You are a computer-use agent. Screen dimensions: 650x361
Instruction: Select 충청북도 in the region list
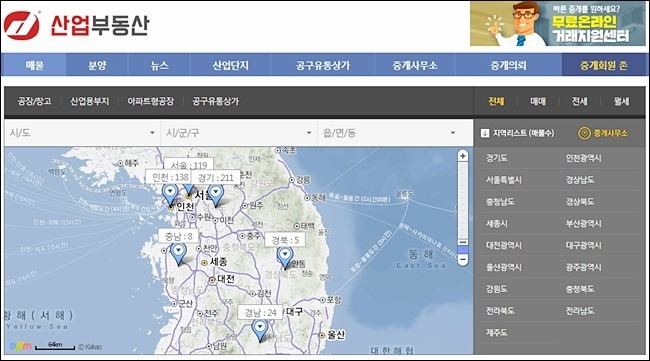coord(580,289)
